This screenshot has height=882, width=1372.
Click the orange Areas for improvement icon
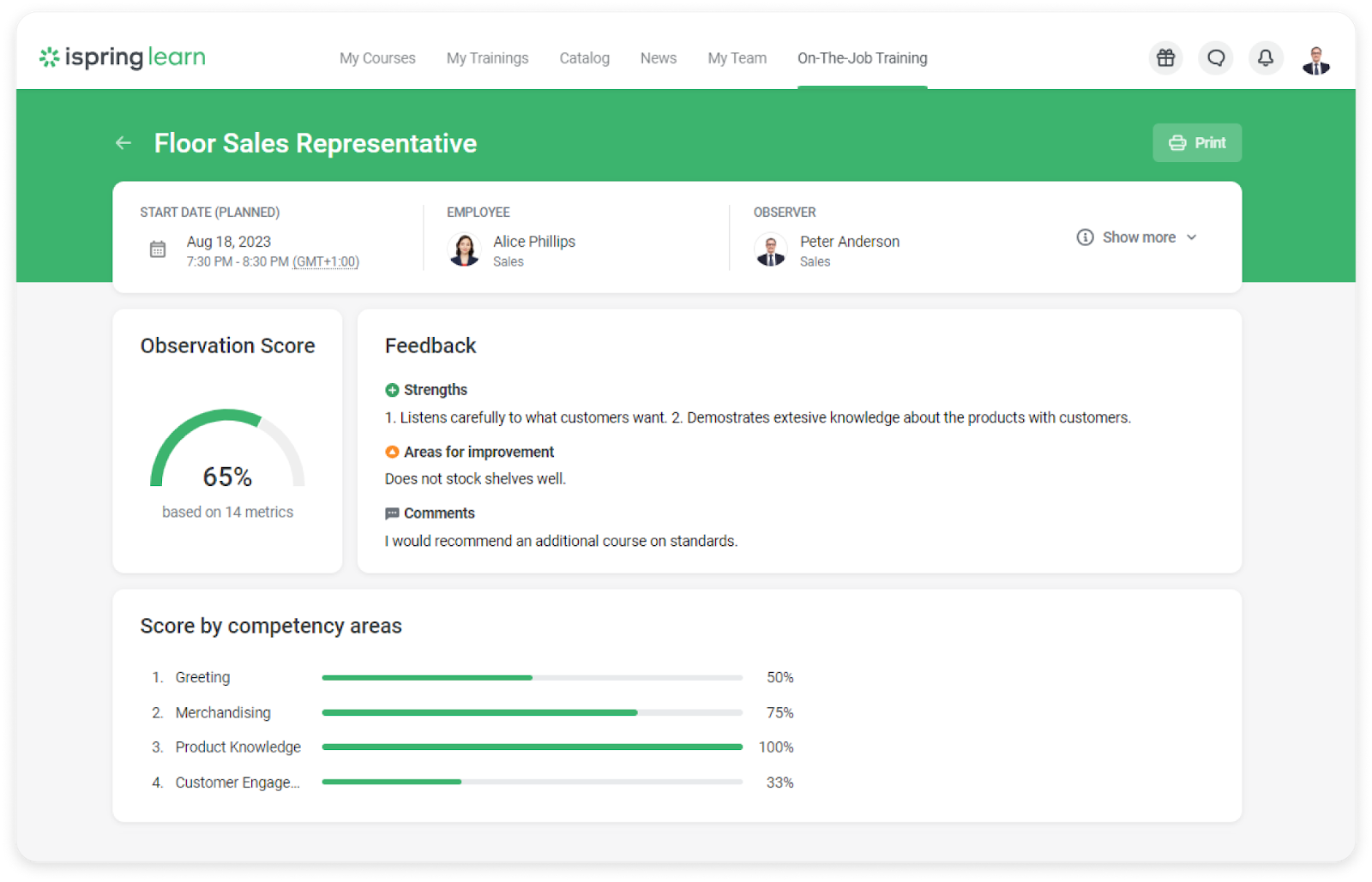392,452
